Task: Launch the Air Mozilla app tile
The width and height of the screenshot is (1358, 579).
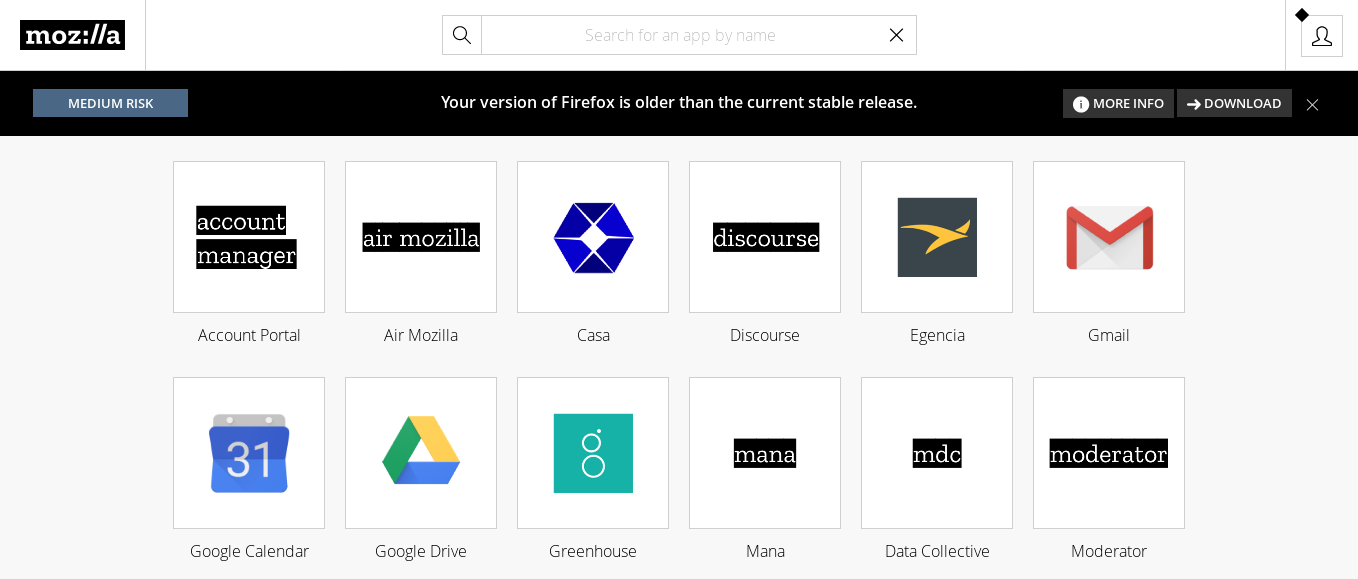Action: pos(421,237)
